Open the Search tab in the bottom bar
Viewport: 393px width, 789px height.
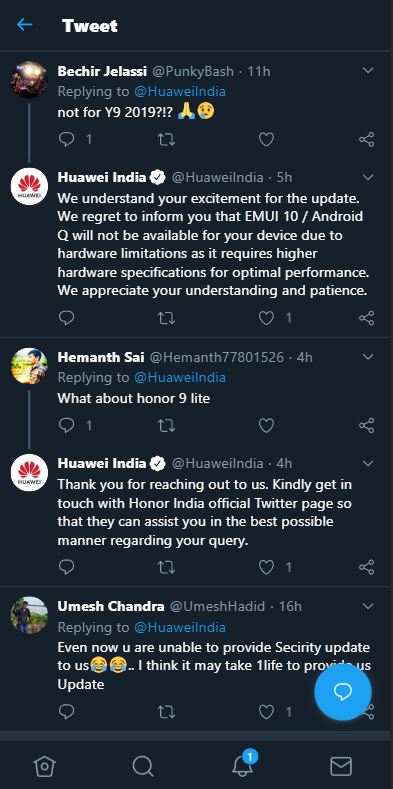[143, 766]
